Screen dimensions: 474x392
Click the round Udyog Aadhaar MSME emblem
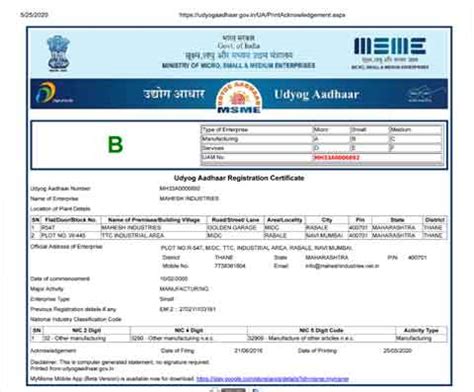click(239, 97)
